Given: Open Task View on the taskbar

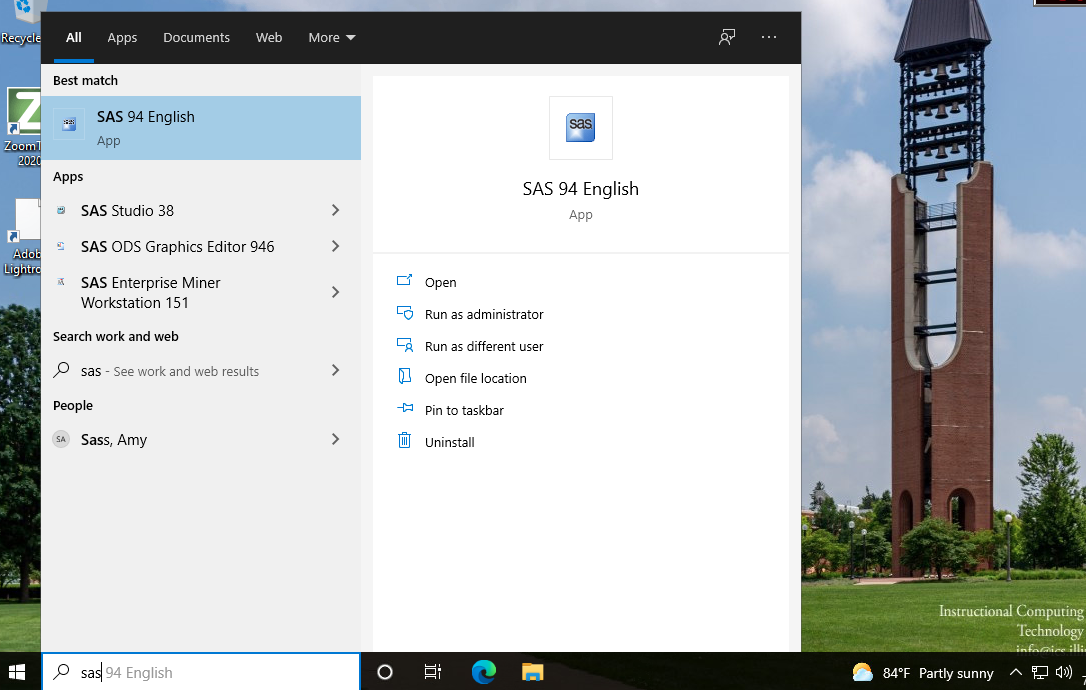Looking at the screenshot, I should tap(433, 671).
